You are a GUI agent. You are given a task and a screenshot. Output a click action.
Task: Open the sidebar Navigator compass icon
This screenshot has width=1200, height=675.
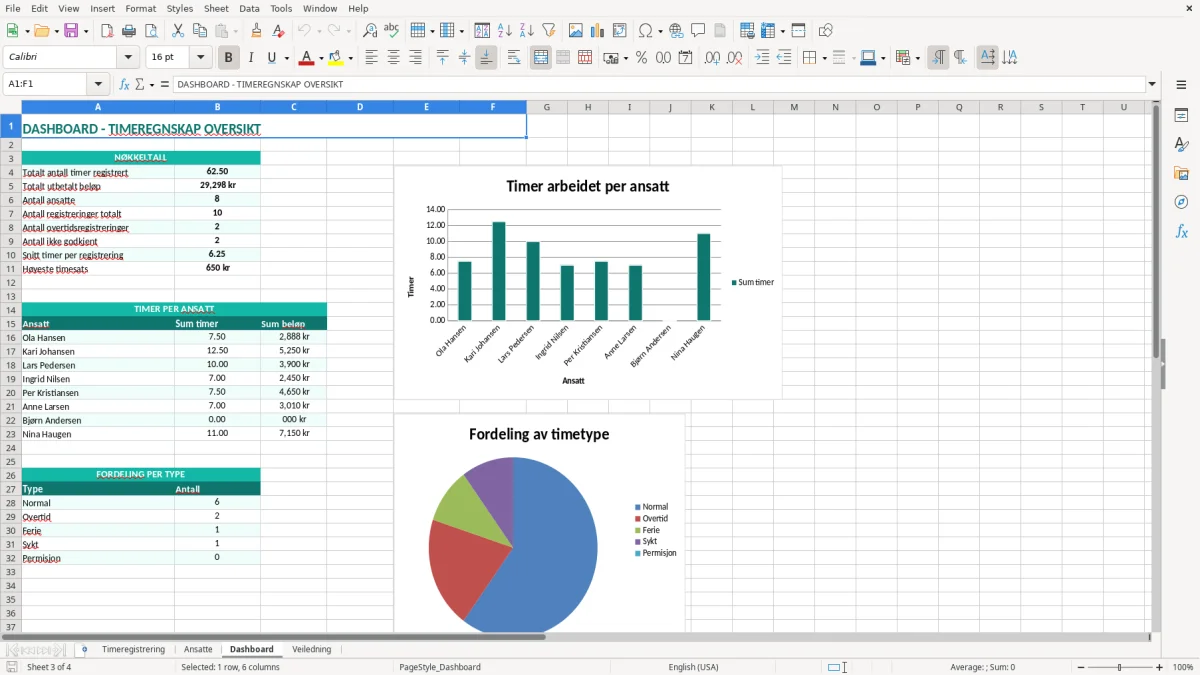pyautogui.click(x=1181, y=202)
